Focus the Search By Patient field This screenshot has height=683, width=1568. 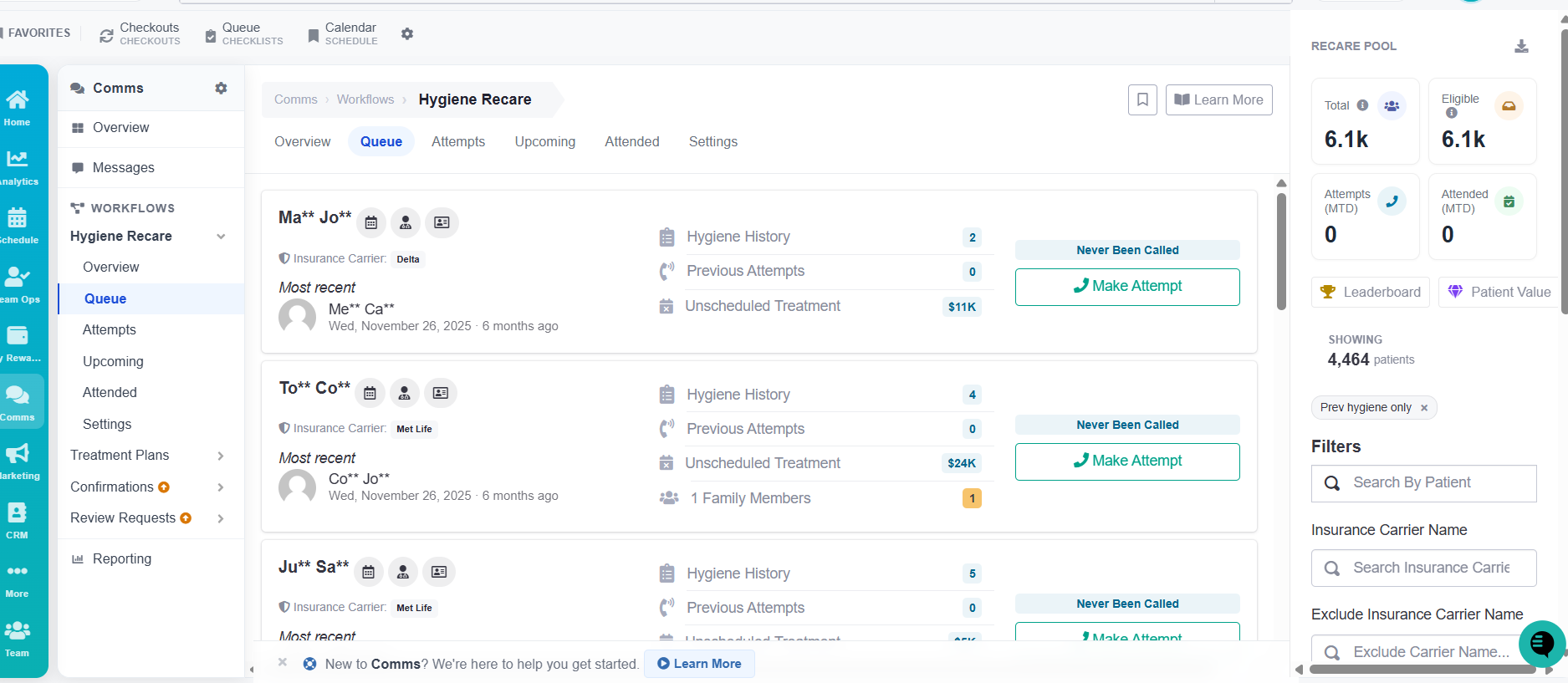tap(1424, 483)
